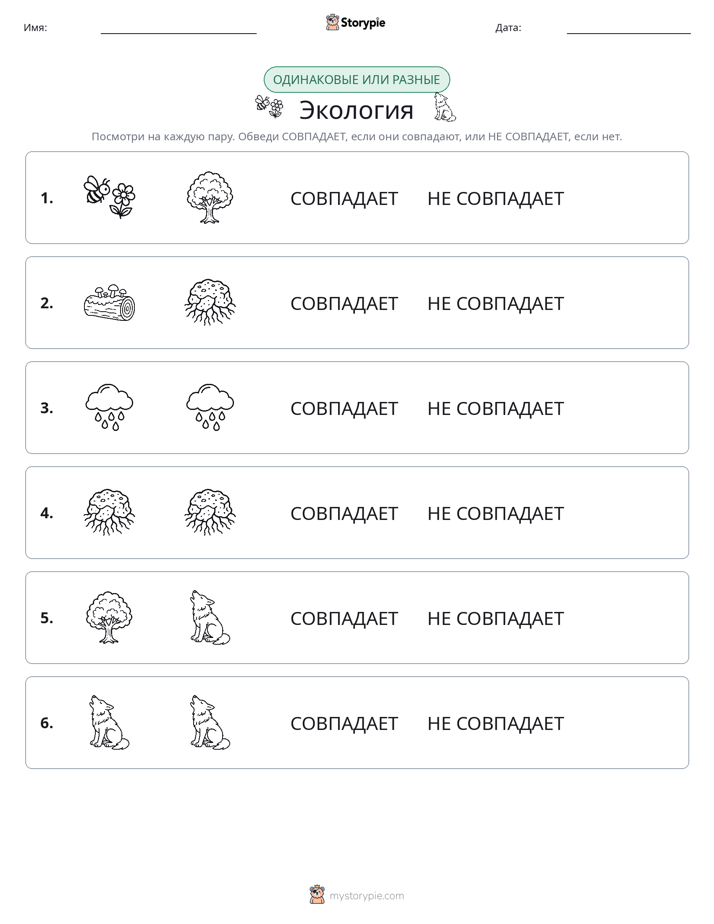Click the Дата date input line

tap(629, 28)
